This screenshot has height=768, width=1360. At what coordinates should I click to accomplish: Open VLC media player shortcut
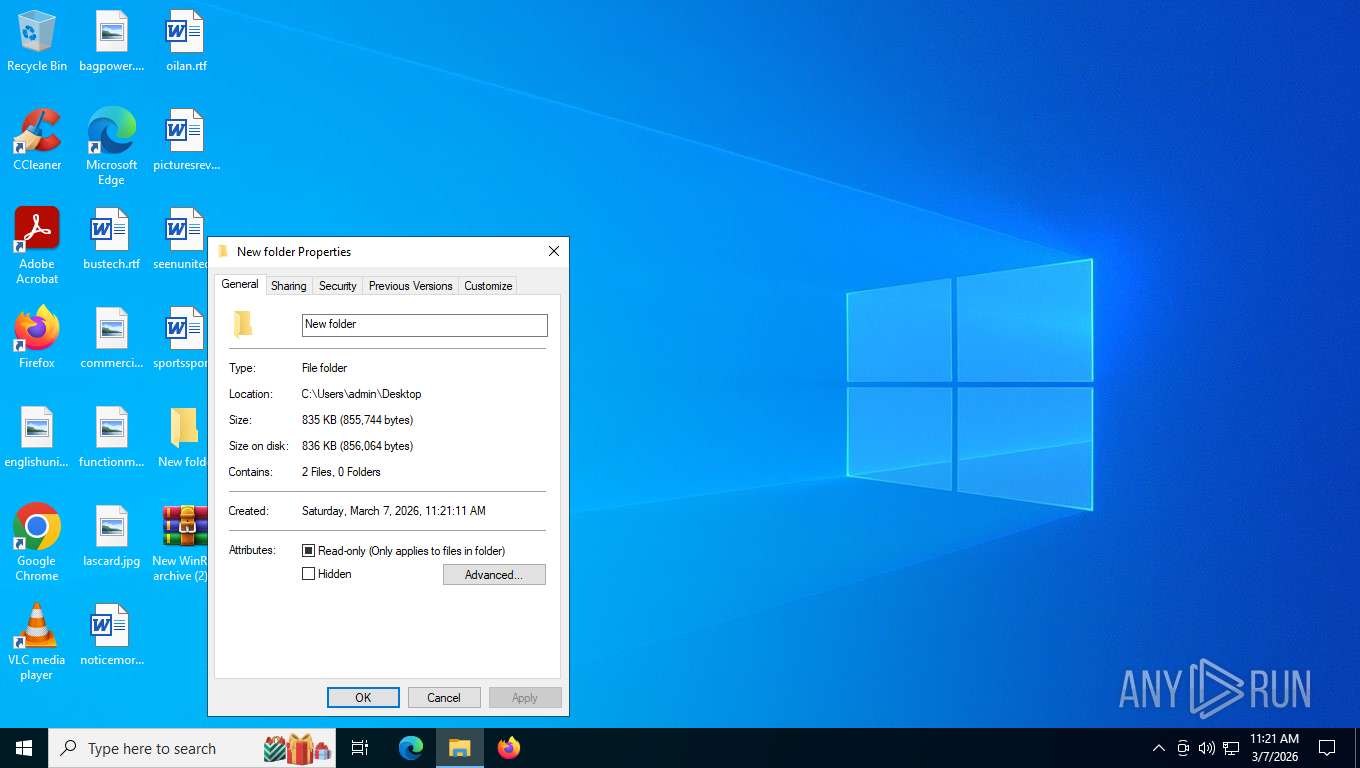37,642
